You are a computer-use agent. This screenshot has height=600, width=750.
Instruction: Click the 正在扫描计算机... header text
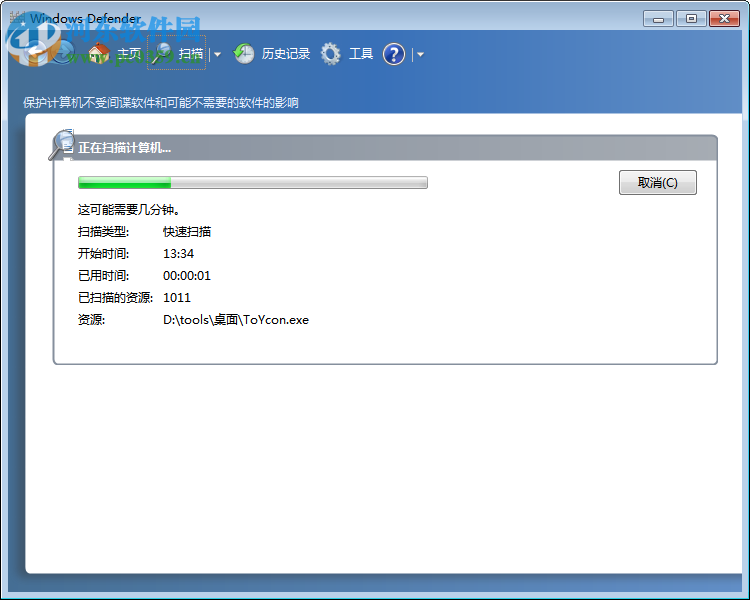click(124, 148)
